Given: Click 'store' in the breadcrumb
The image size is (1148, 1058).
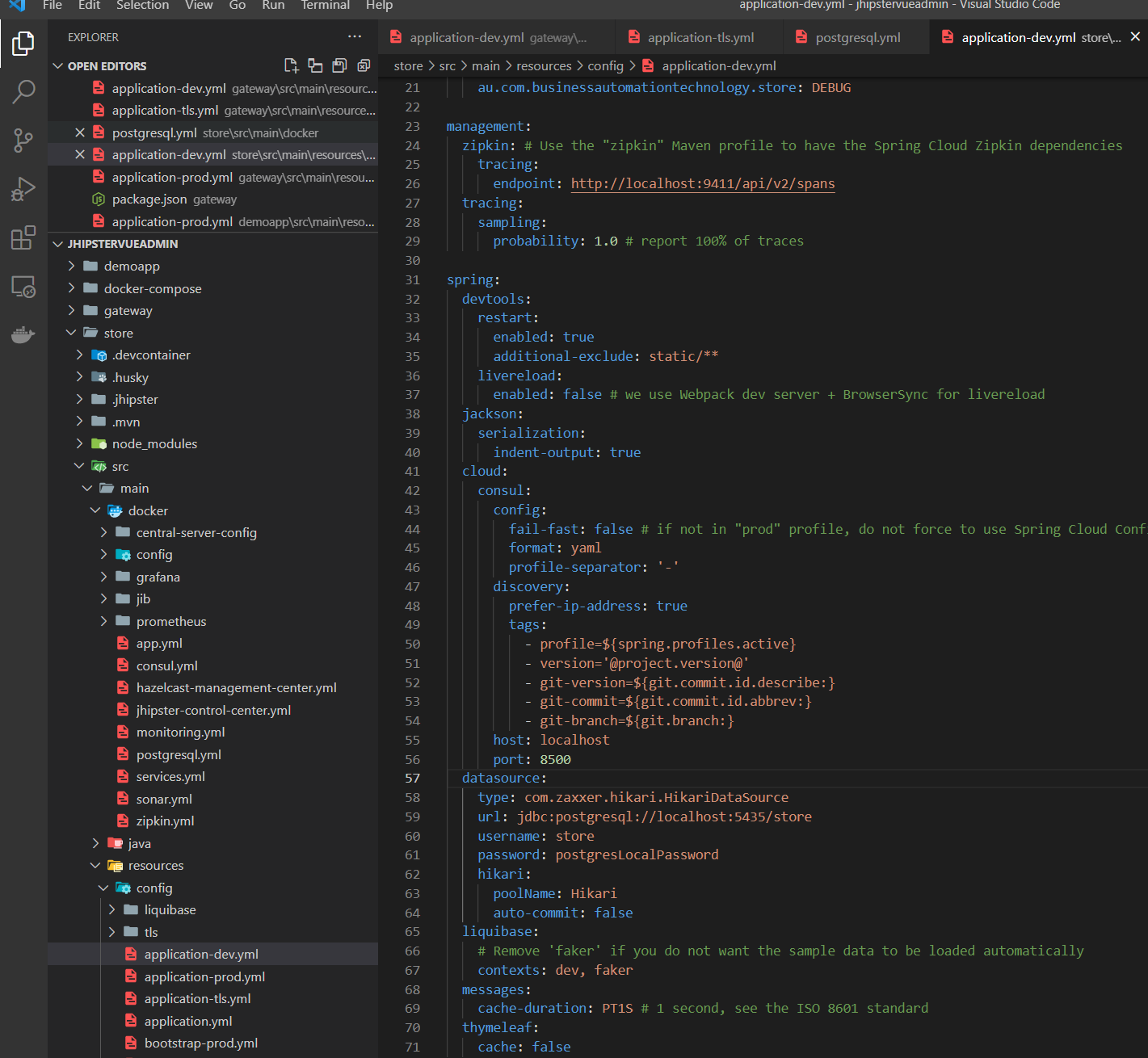Looking at the screenshot, I should pyautogui.click(x=408, y=65).
